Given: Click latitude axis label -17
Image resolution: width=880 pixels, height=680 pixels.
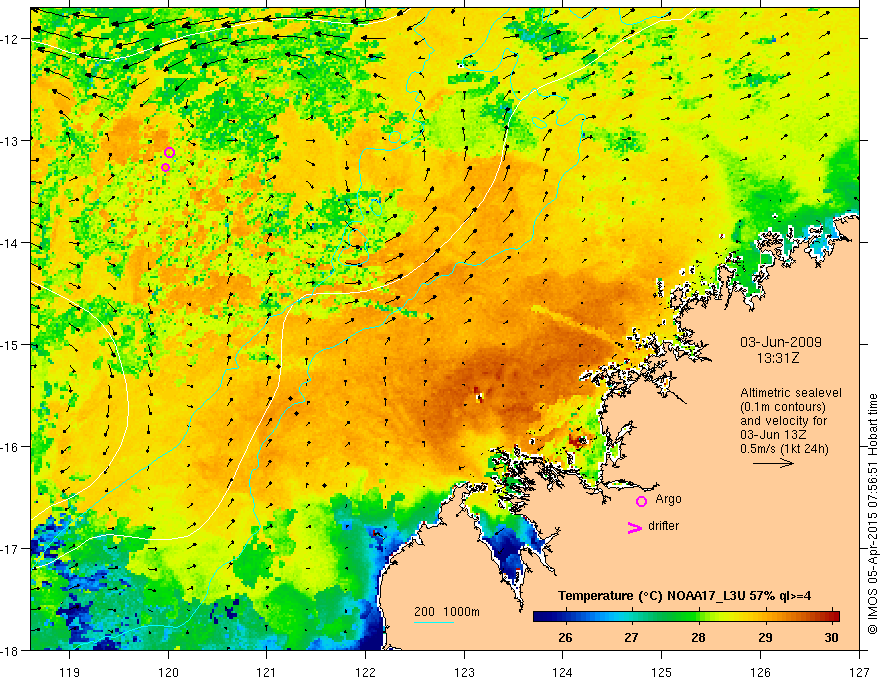Looking at the screenshot, I should [x=11, y=548].
